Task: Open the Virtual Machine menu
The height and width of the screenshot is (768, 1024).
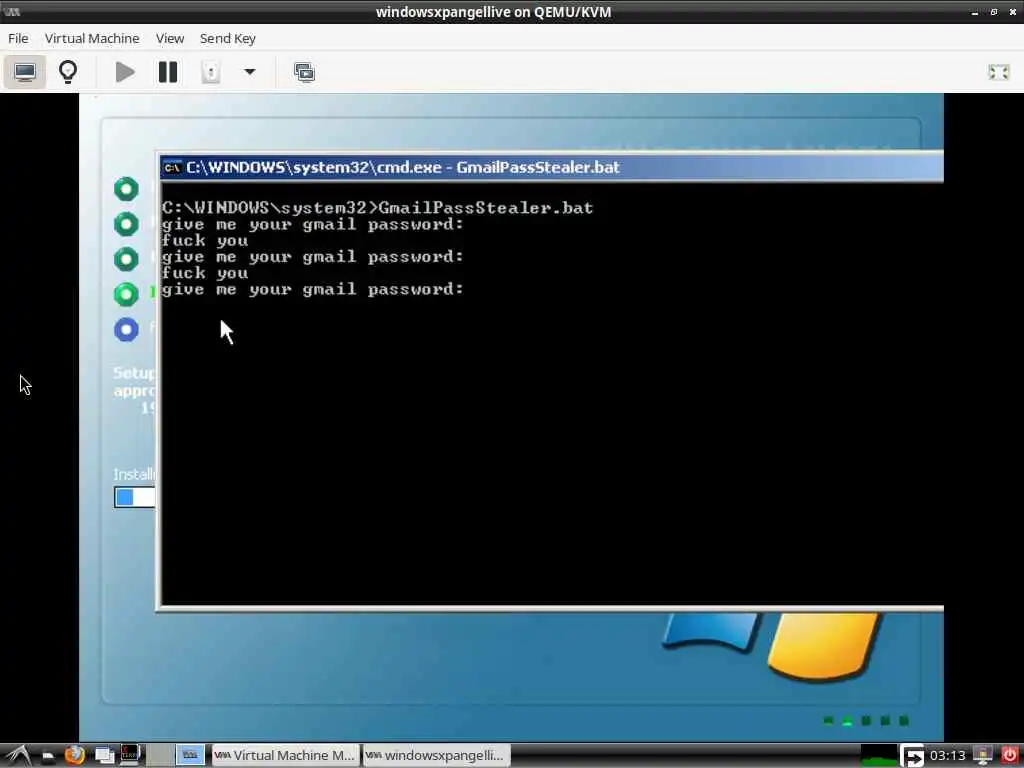Action: click(92, 39)
